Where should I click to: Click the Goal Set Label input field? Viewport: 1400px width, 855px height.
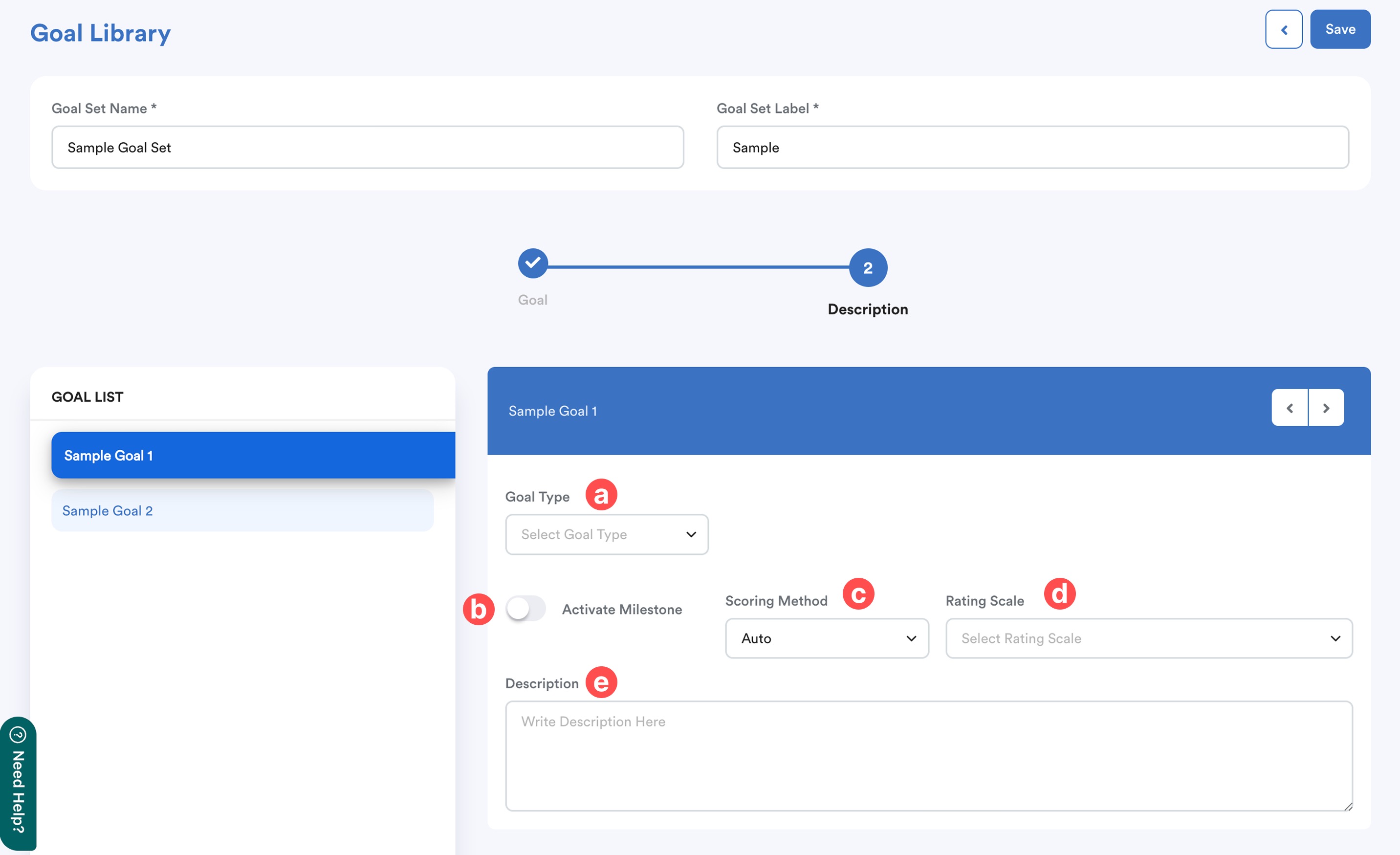coord(1032,148)
